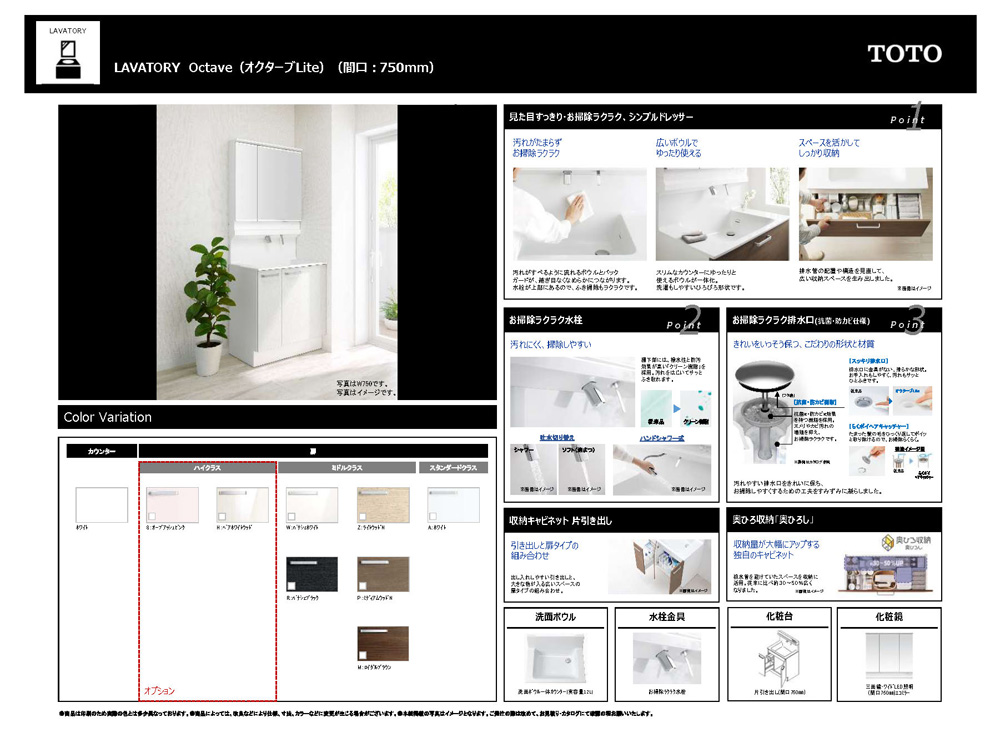Click the シャワー spray mode photo
Screen dimensions: 1000x743
533,469
